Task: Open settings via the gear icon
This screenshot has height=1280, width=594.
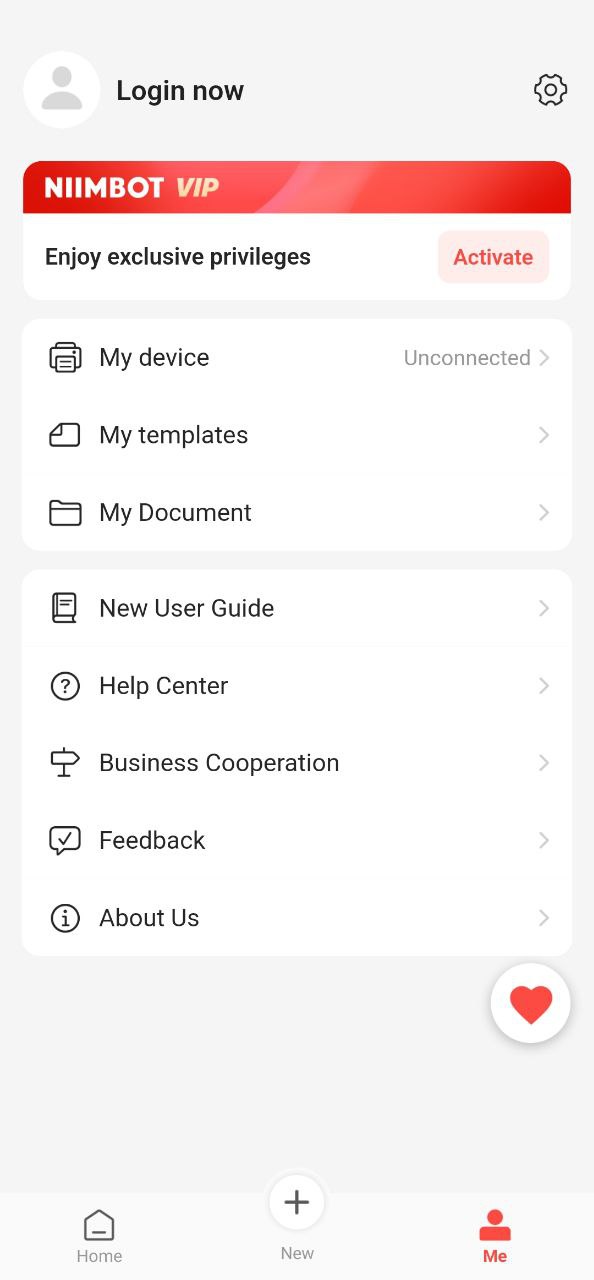Action: click(x=550, y=90)
